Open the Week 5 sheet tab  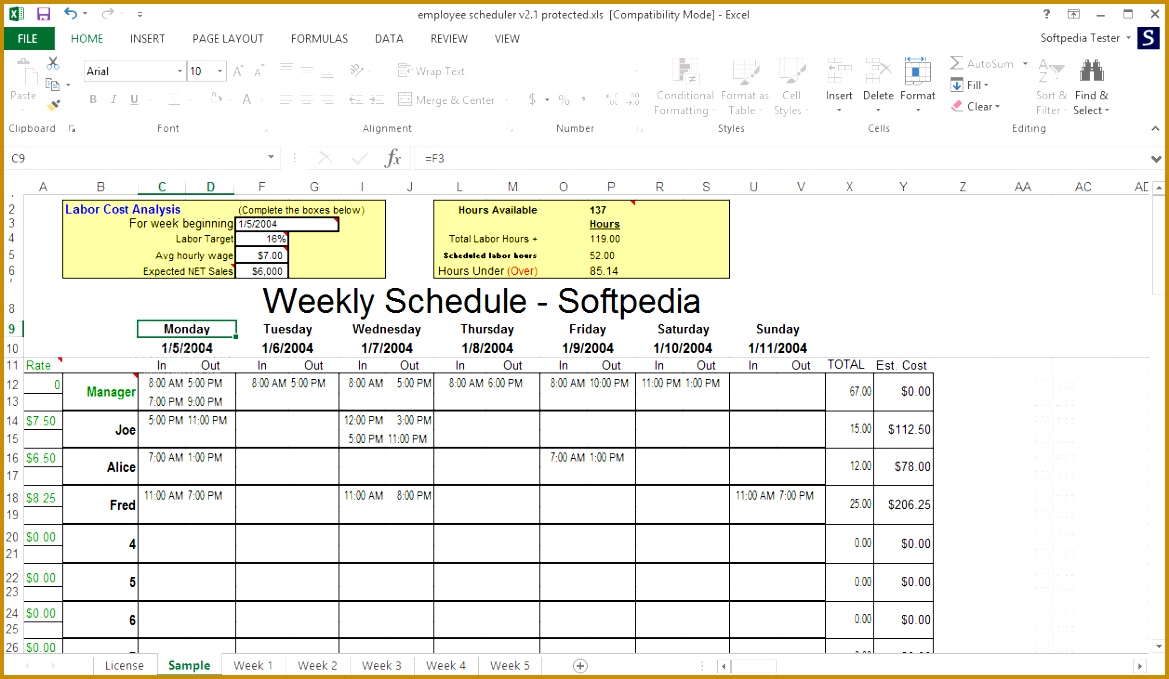point(509,666)
